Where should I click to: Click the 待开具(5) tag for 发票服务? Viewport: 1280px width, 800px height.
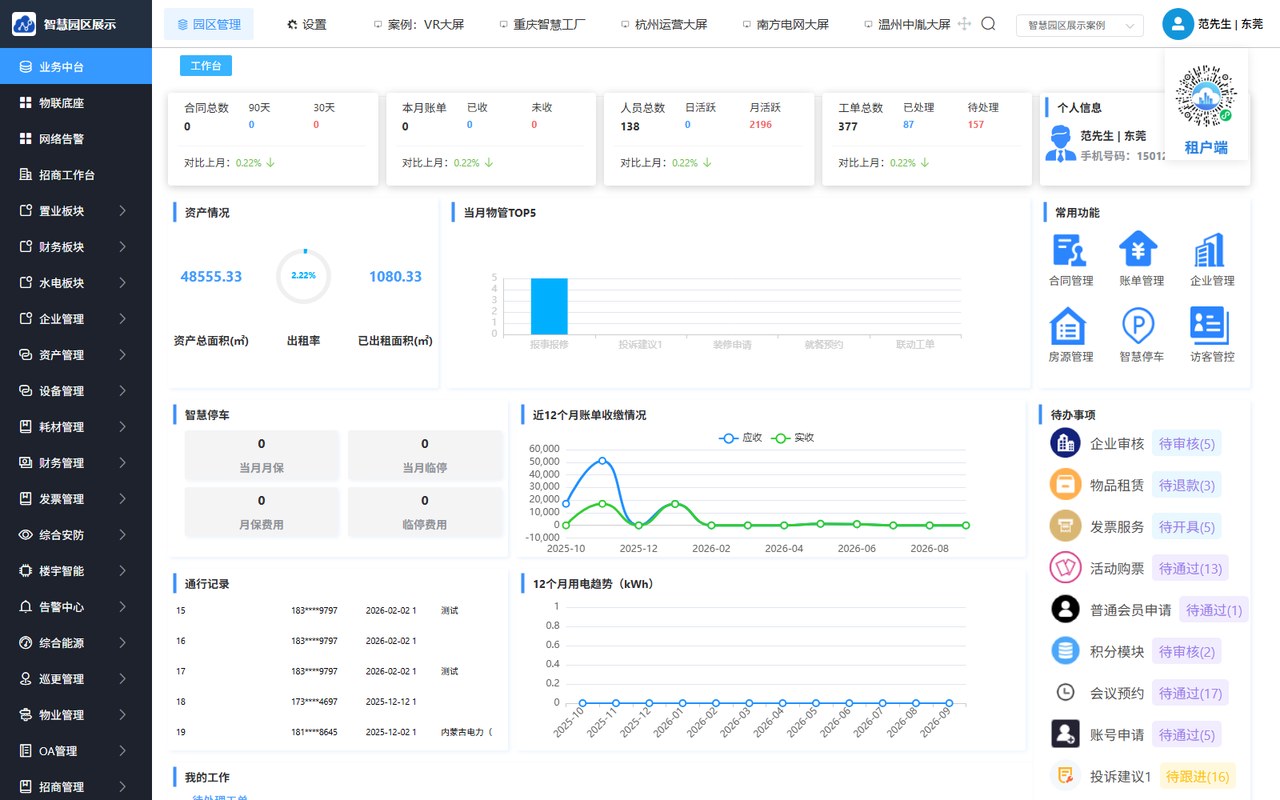pos(1187,527)
